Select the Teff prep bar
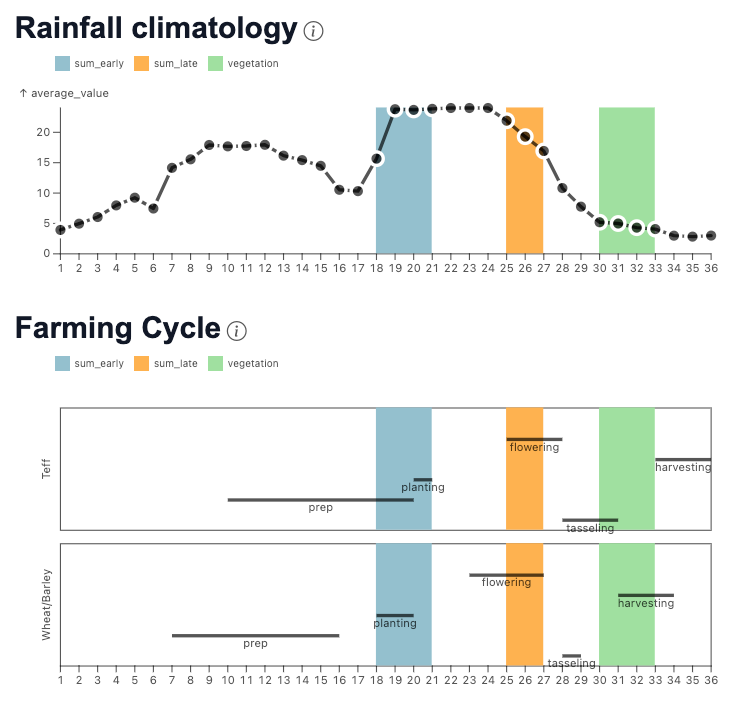The height and width of the screenshot is (712, 733). point(320,499)
